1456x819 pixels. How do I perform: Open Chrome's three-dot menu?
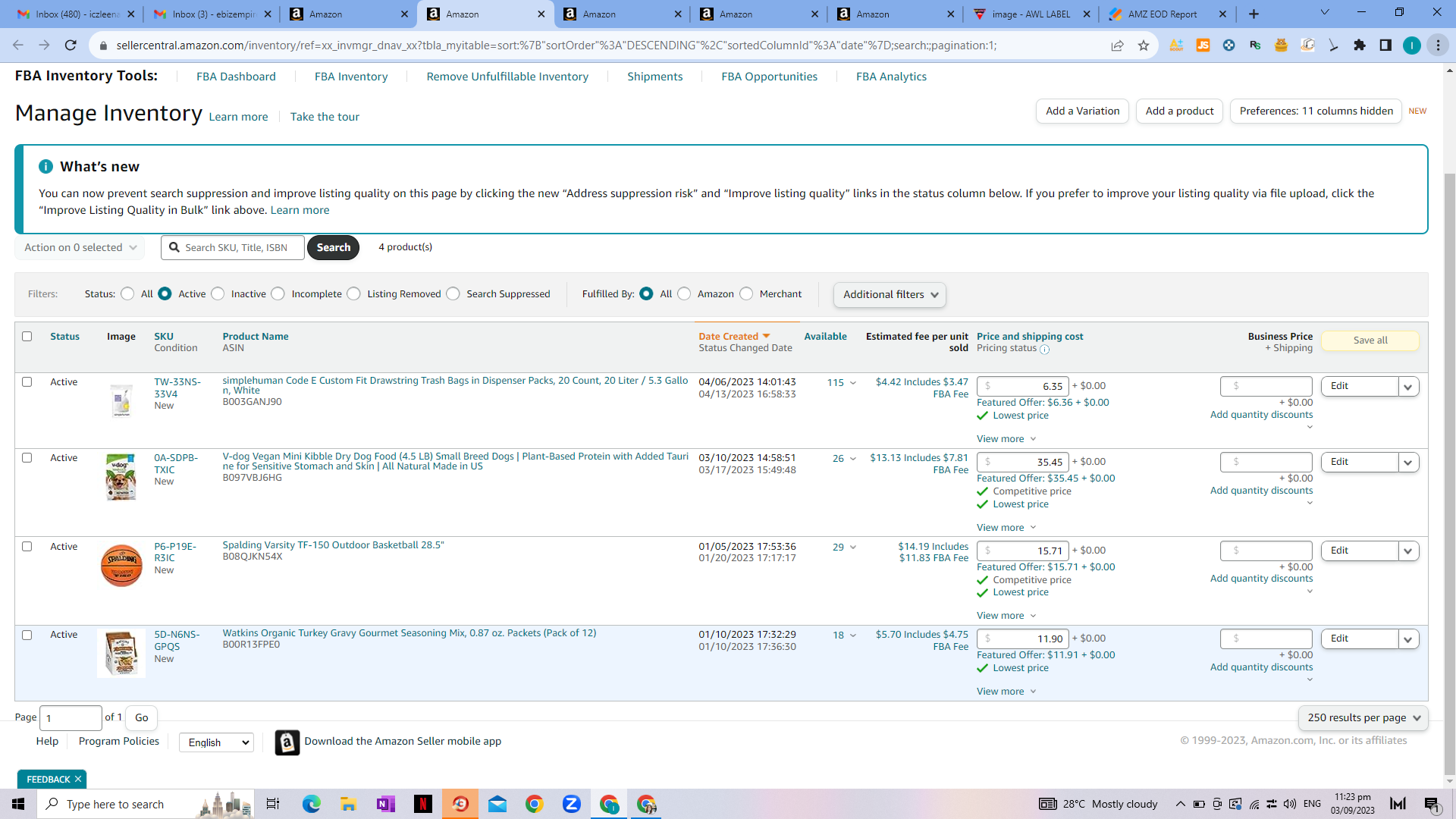1438,45
